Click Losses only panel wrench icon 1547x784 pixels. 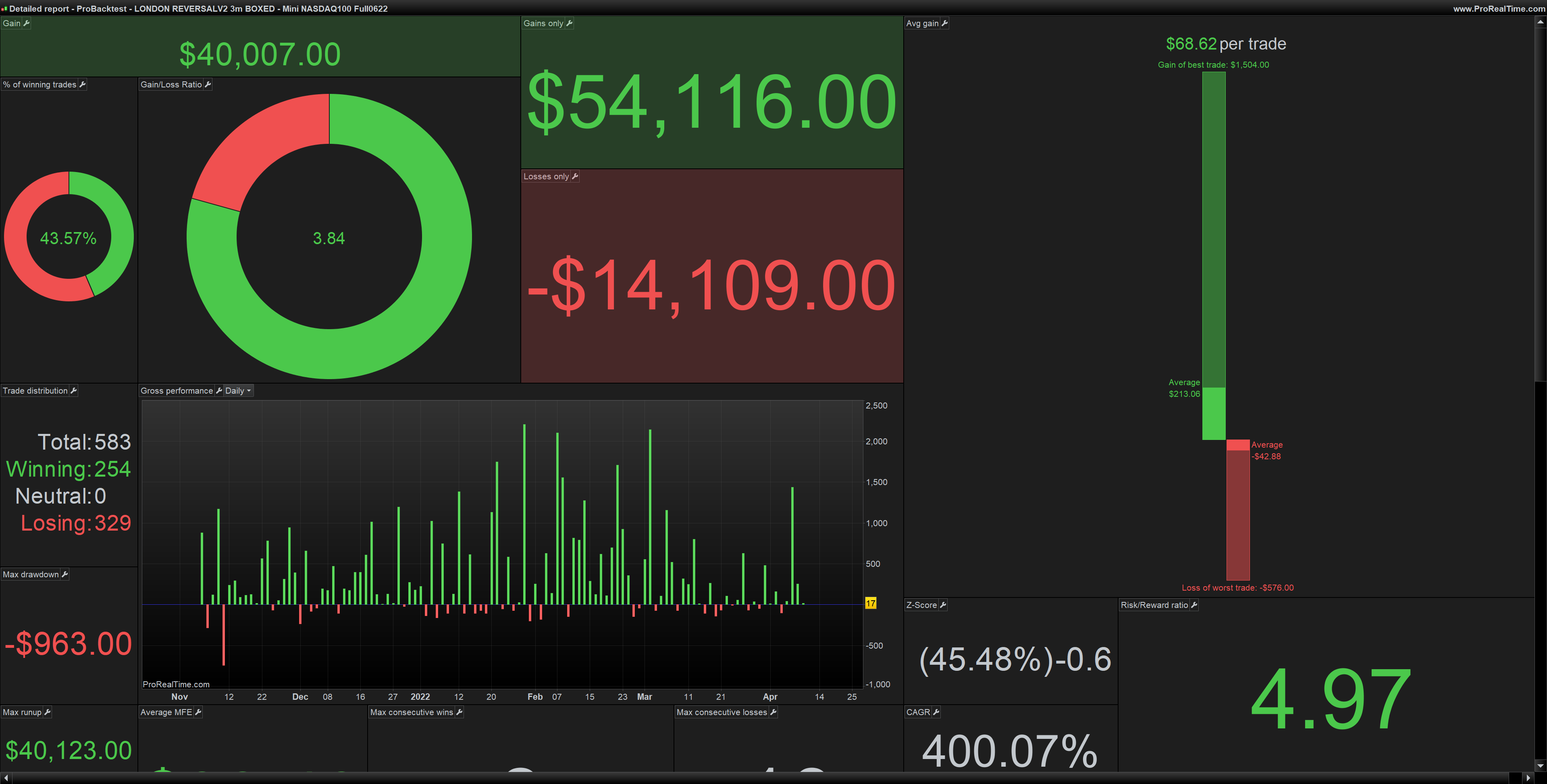click(x=575, y=176)
